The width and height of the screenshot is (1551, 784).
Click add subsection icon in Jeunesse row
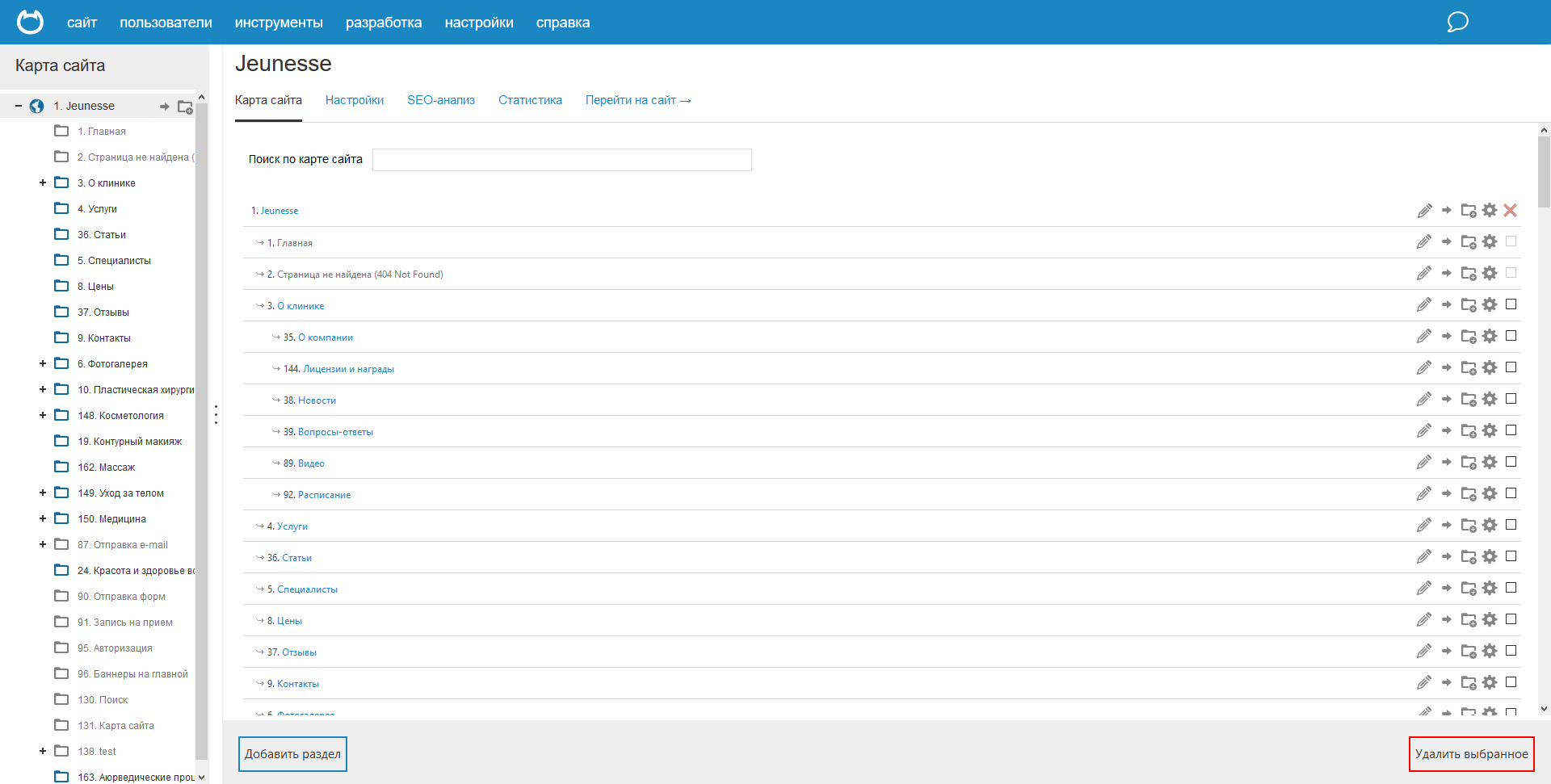click(x=1469, y=211)
